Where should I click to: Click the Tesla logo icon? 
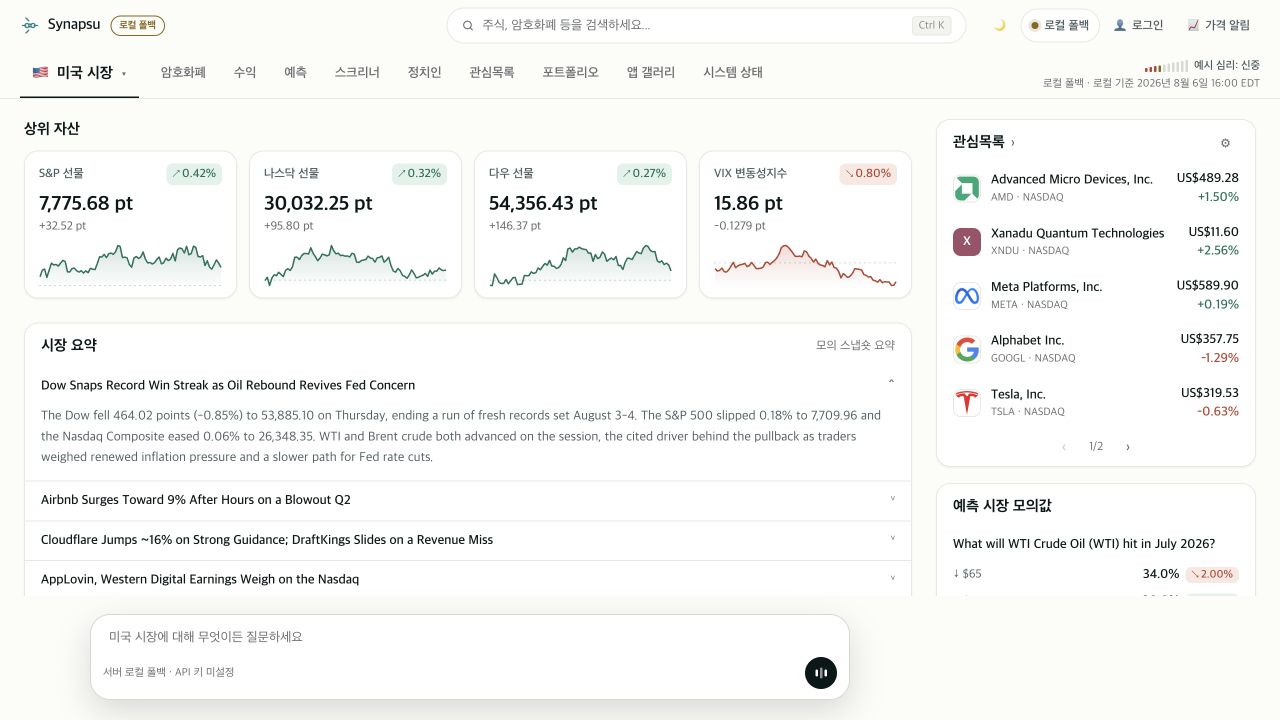tap(967, 402)
